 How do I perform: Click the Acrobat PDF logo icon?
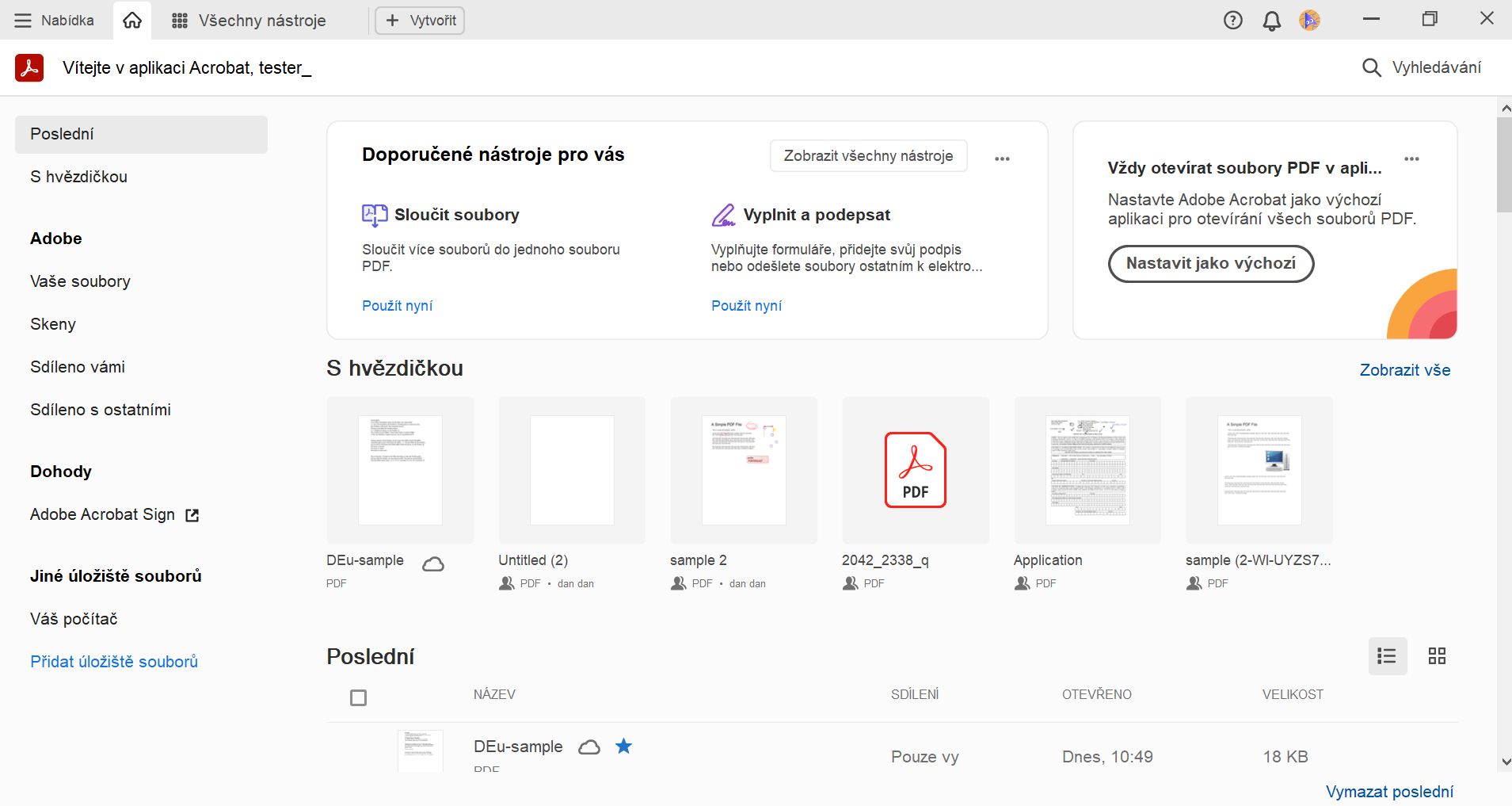(29, 67)
